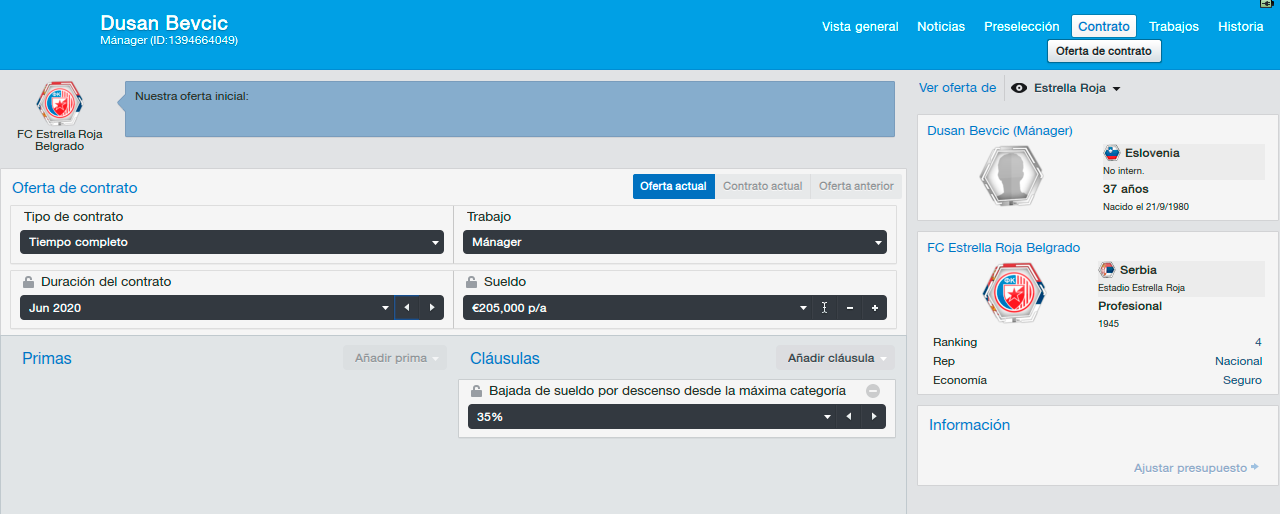The image size is (1280, 514).
Task: Toggle the lock on Duración del contrato
Action: click(x=28, y=282)
